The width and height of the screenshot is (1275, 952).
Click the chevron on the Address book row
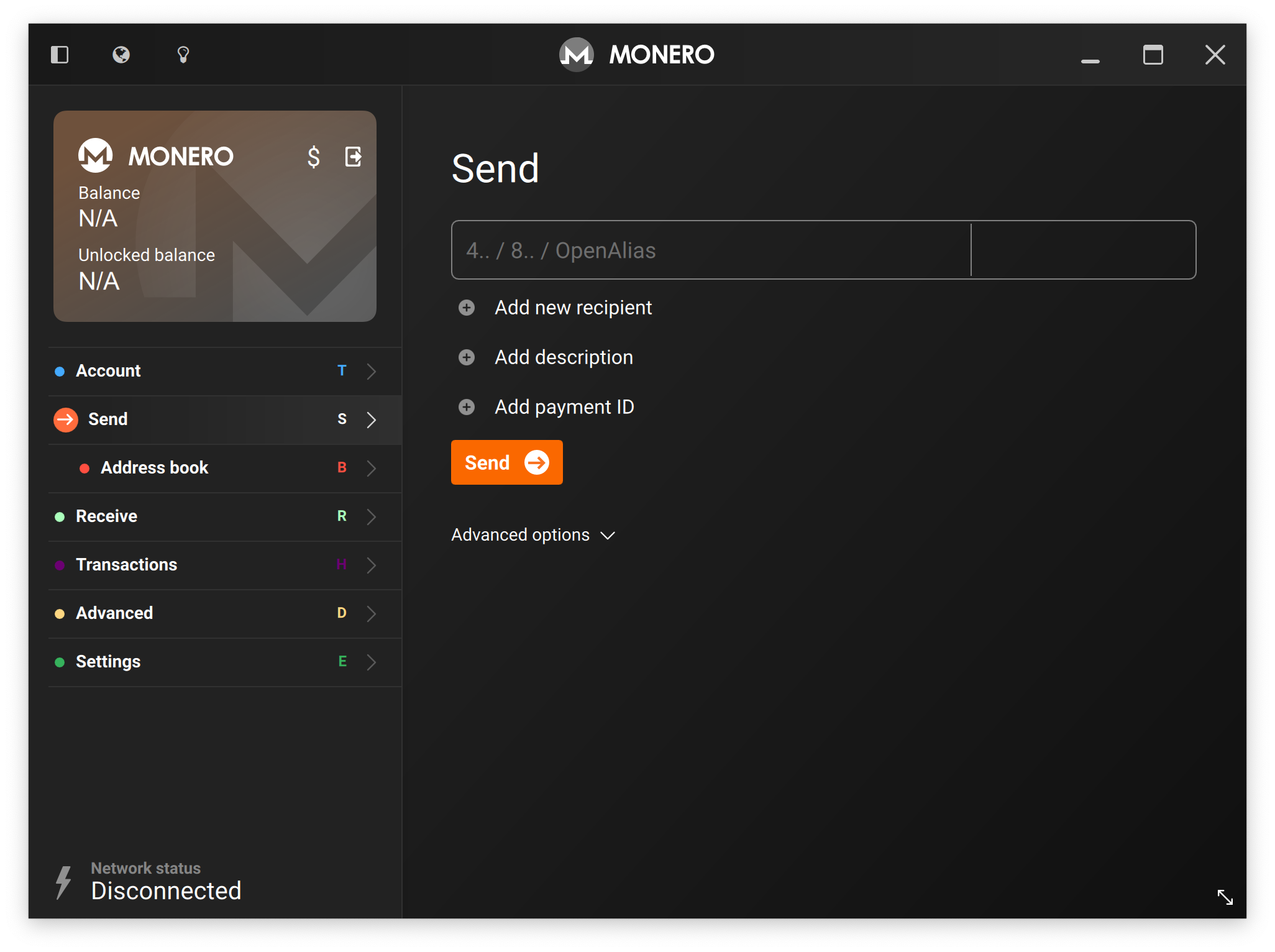pyautogui.click(x=372, y=468)
